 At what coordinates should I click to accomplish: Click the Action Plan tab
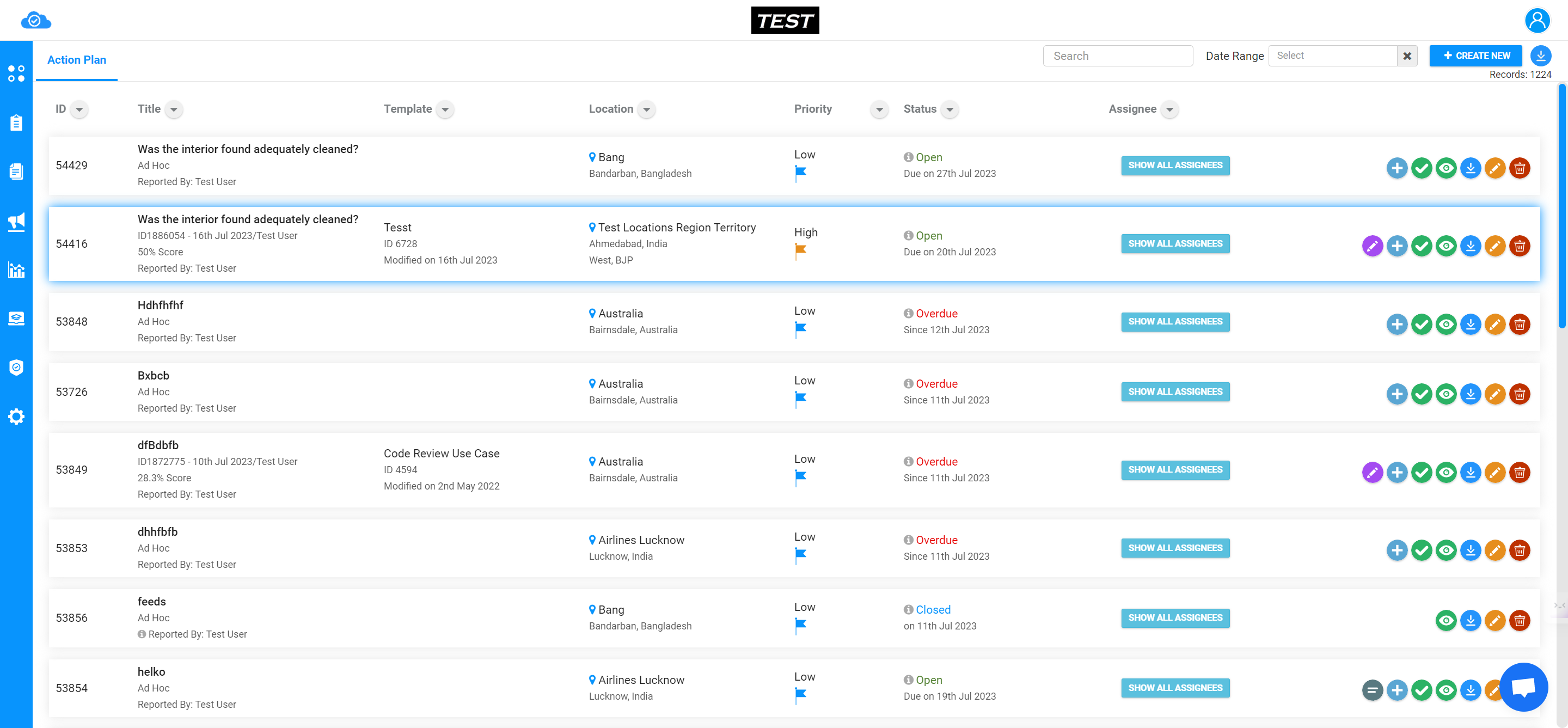pyautogui.click(x=77, y=60)
